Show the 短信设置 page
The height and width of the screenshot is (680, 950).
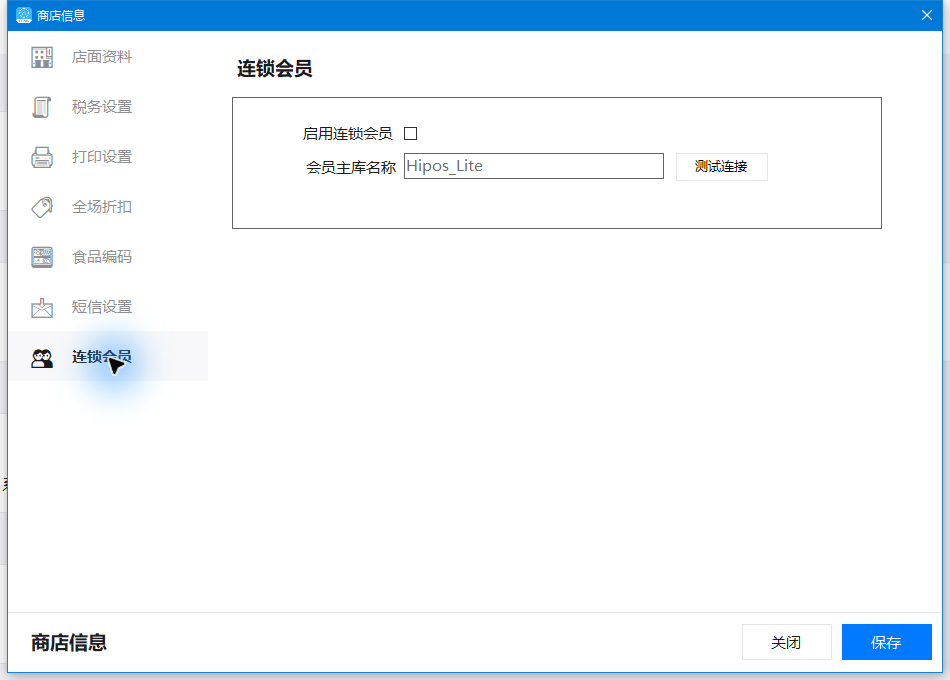tap(108, 307)
